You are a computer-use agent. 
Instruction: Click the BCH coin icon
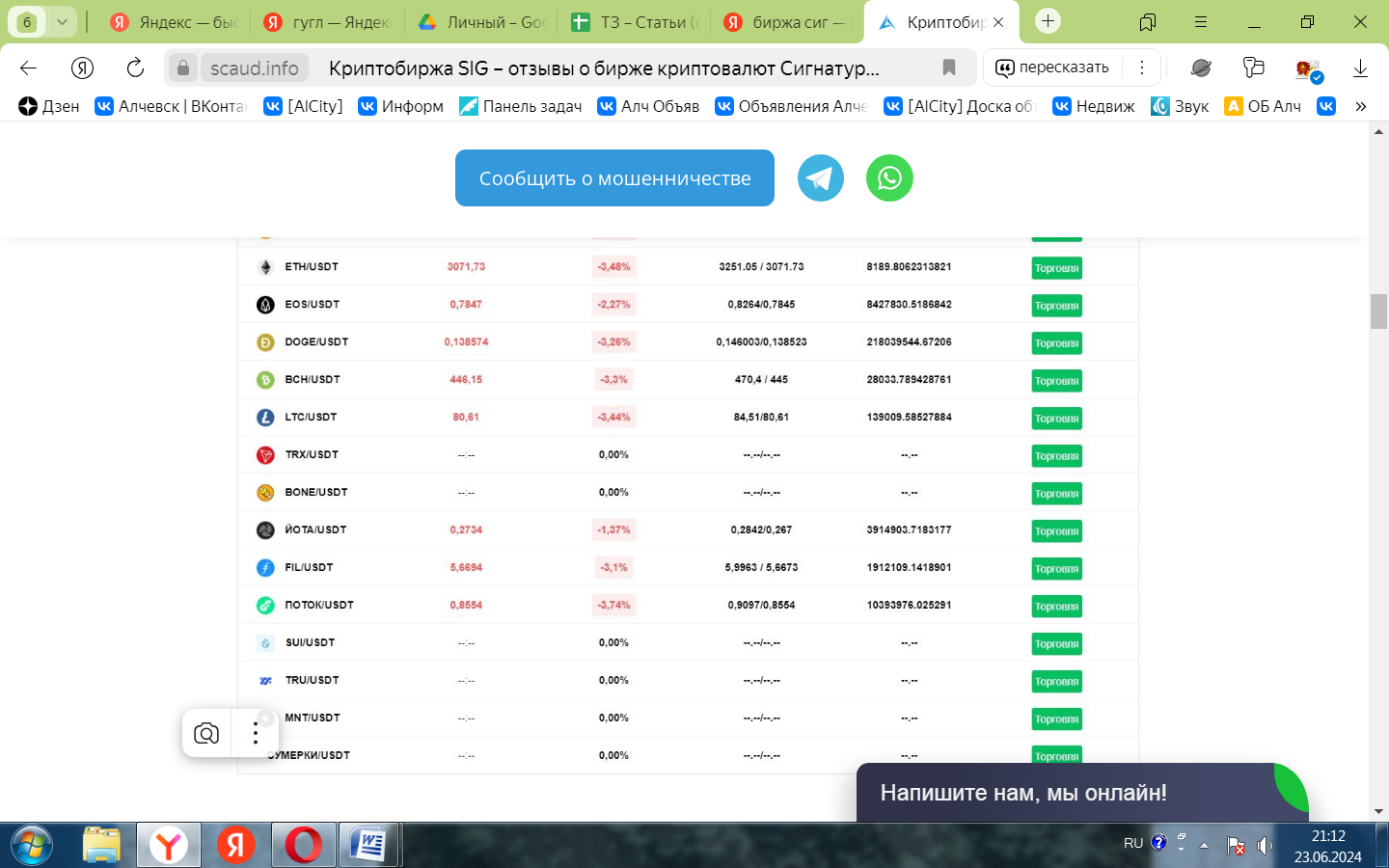pyautogui.click(x=265, y=380)
